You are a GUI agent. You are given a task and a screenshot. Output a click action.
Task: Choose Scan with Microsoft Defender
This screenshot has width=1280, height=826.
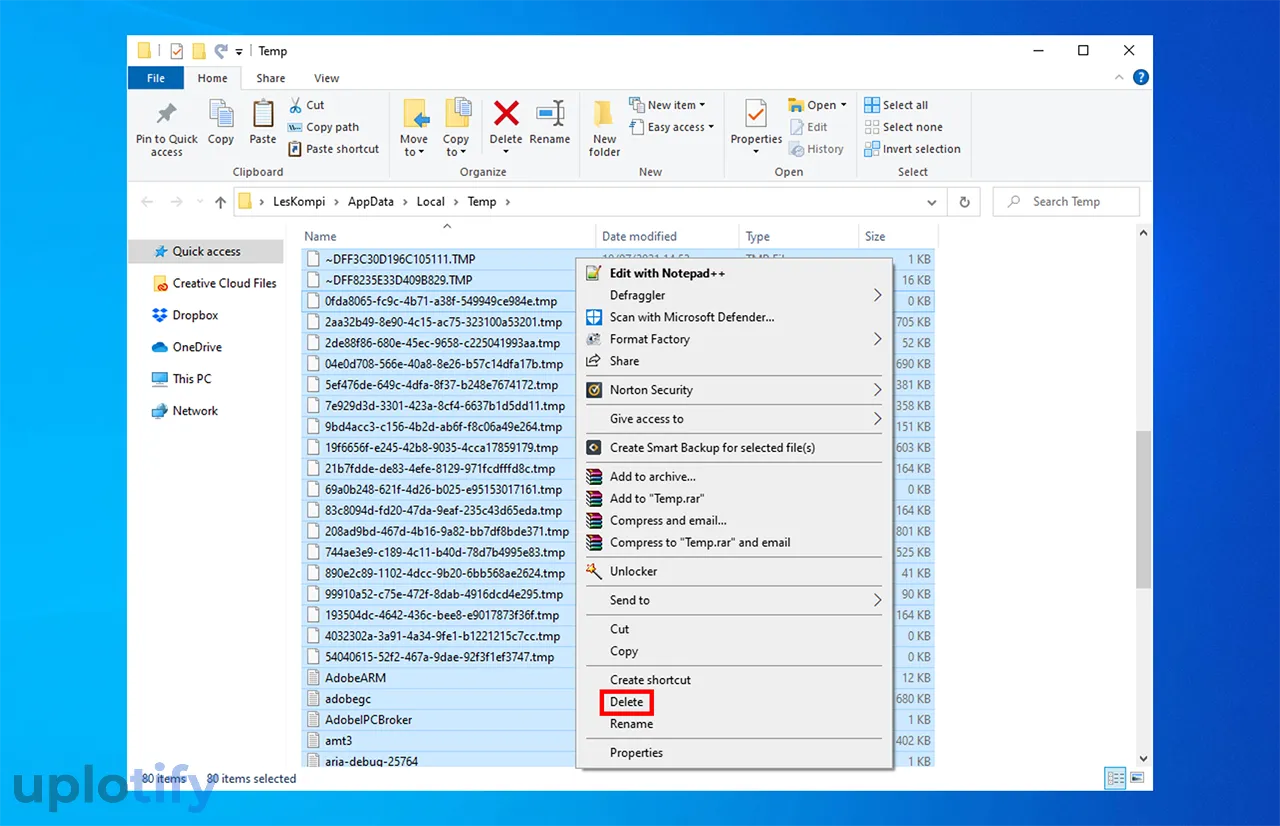click(735, 317)
